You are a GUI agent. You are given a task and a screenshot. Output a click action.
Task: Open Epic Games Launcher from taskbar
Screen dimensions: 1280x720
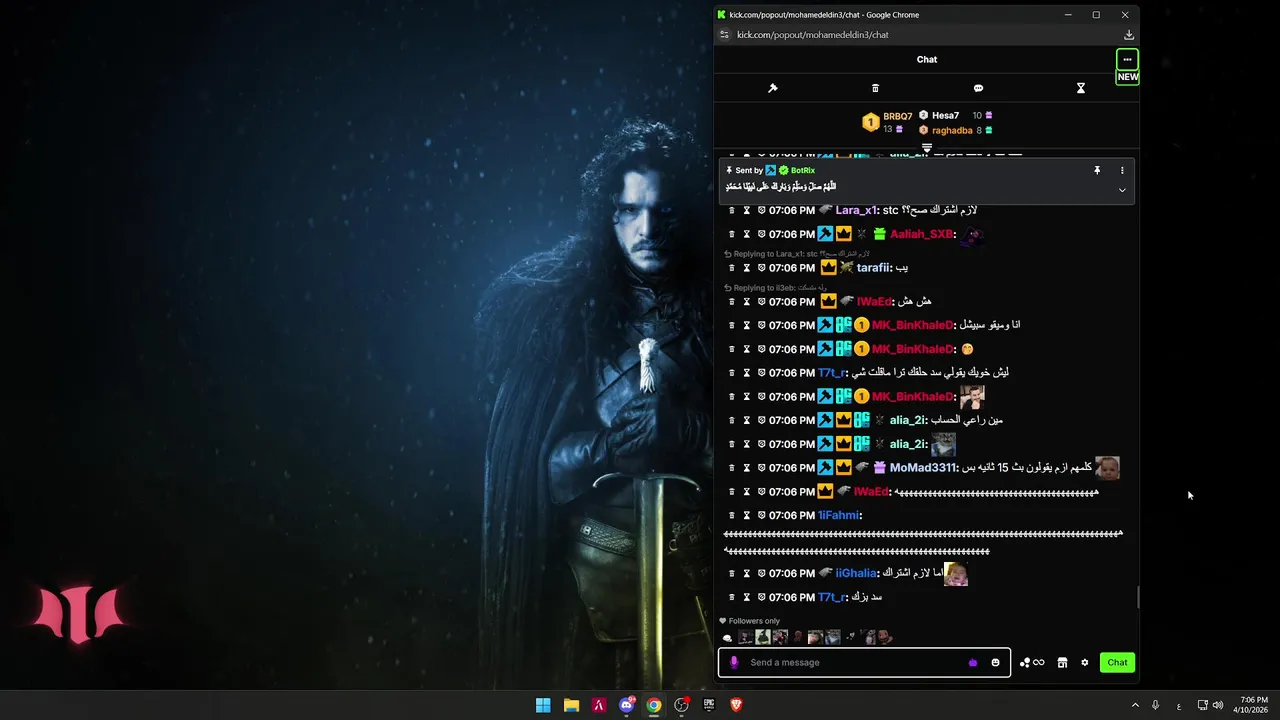709,705
